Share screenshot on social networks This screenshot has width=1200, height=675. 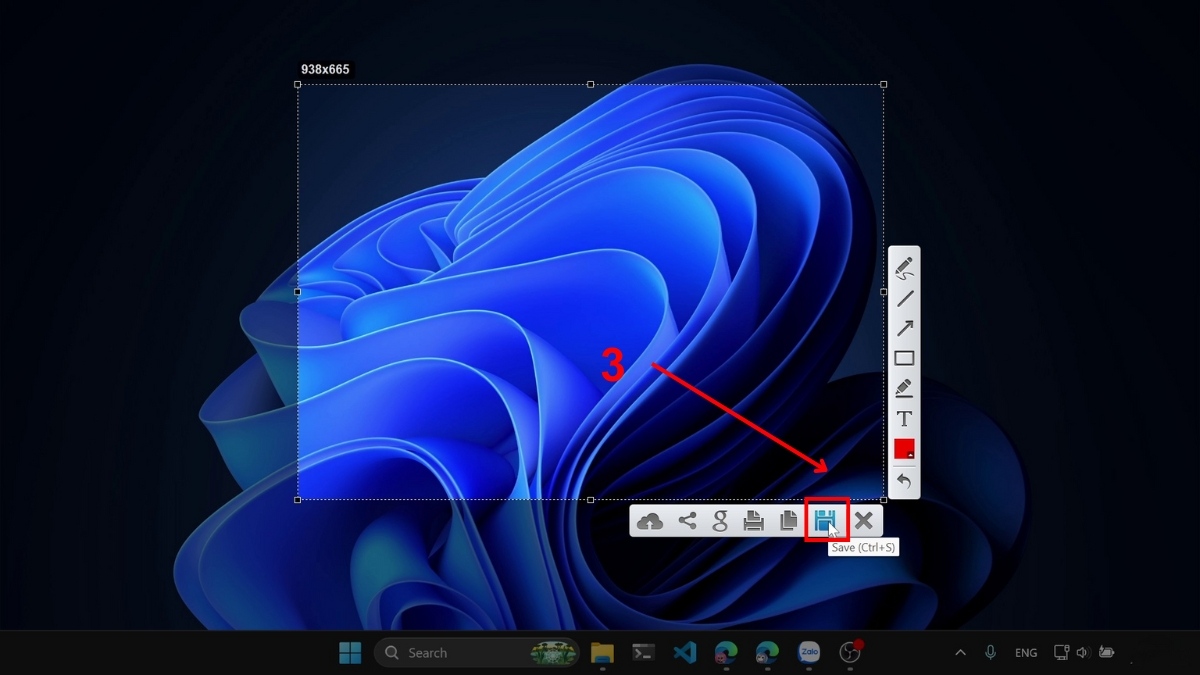pos(687,521)
